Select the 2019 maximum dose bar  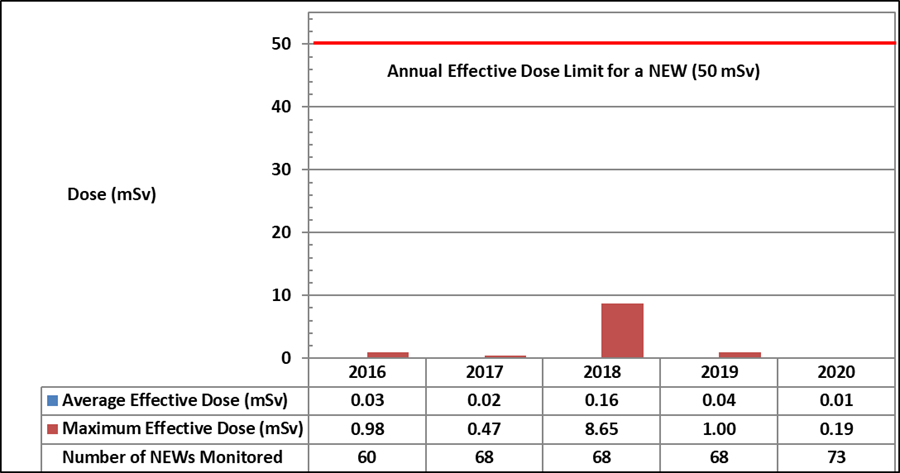(x=740, y=354)
